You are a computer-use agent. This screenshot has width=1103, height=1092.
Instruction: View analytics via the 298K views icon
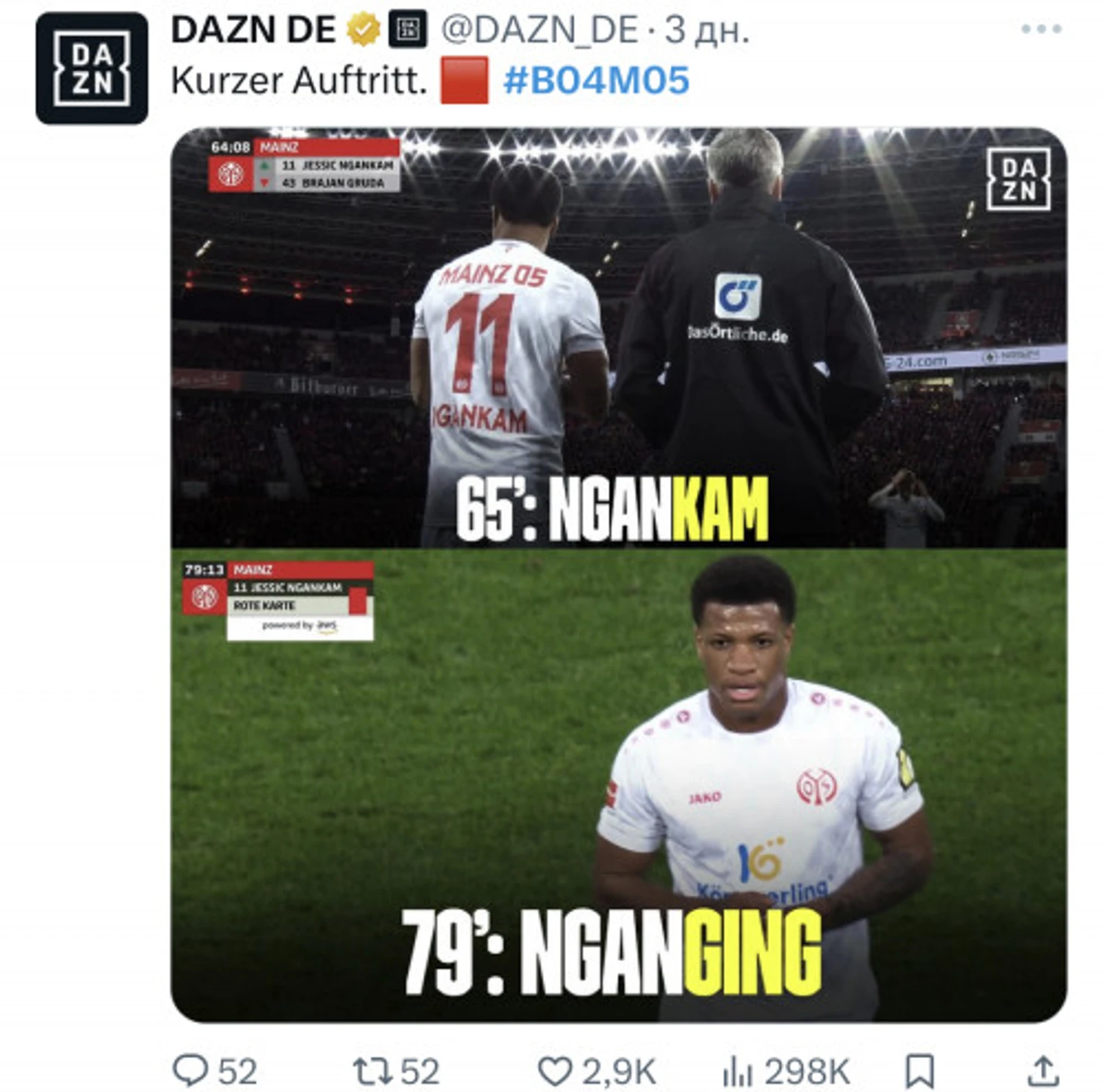(737, 1071)
